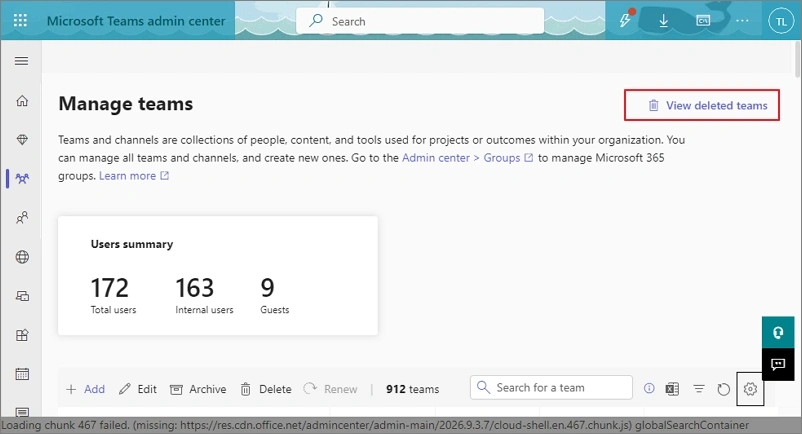Focus the Search for a team field

pos(551,387)
